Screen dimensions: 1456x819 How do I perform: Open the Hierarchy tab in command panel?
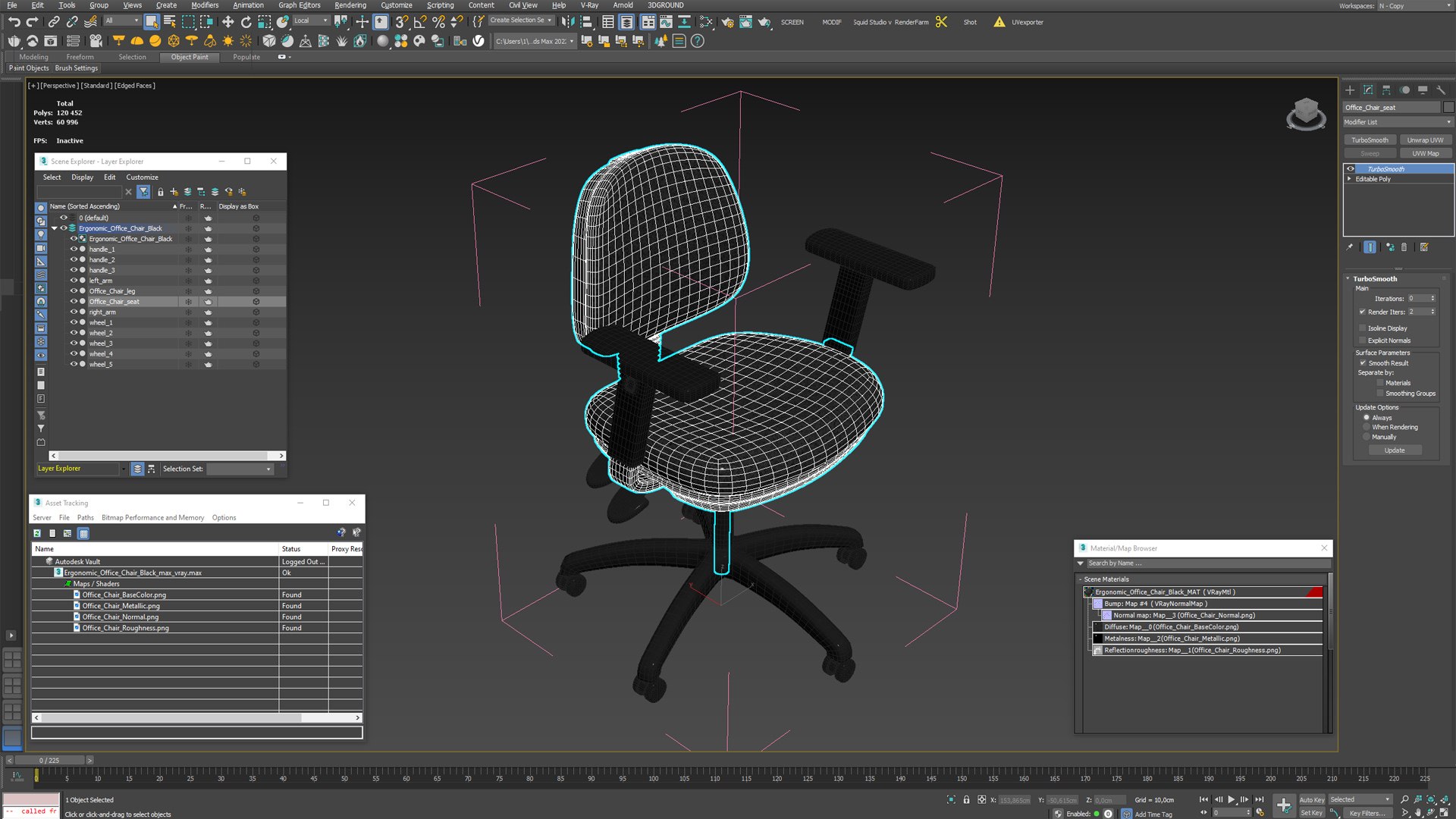(1386, 89)
